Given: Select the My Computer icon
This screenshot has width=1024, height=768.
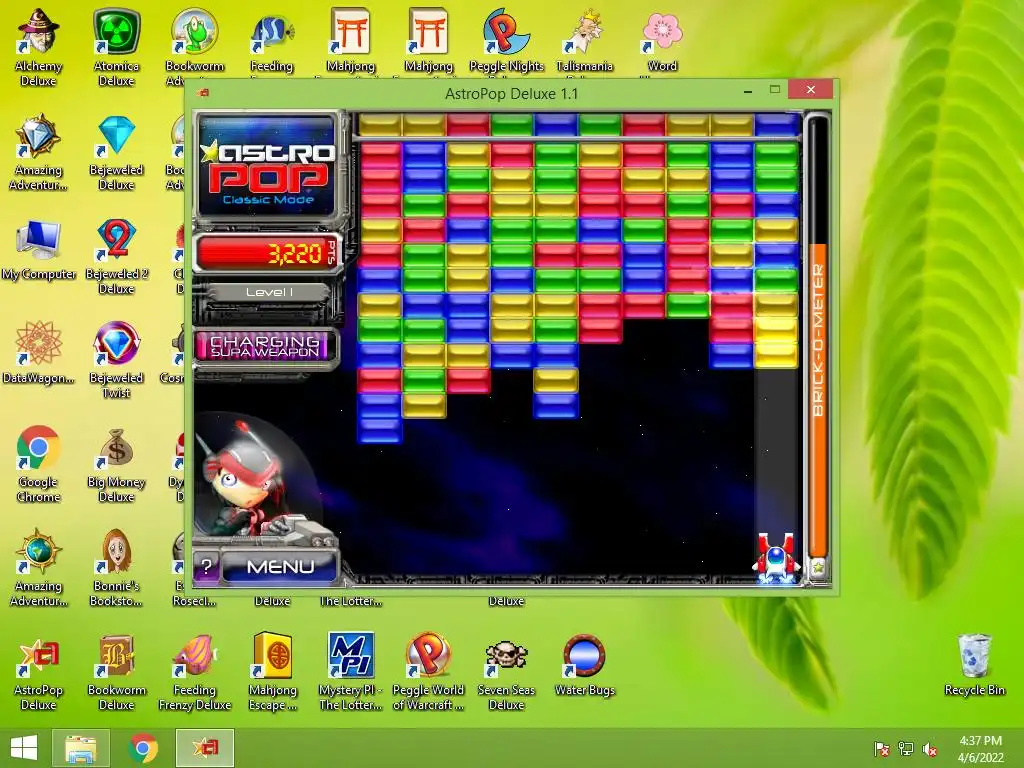Looking at the screenshot, I should [x=38, y=249].
